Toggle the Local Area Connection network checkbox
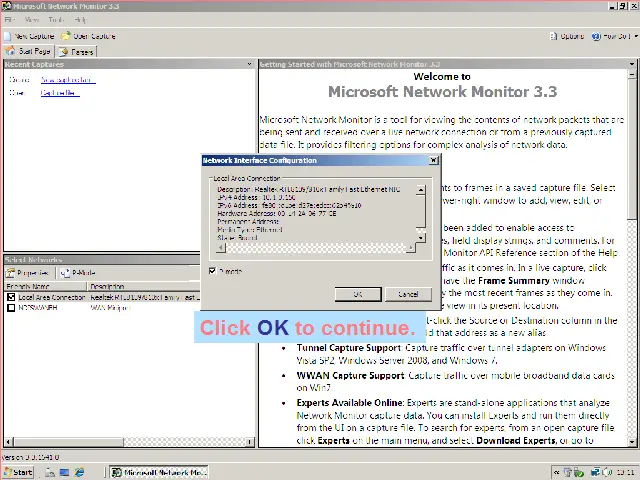The image size is (640, 480). 11,297
